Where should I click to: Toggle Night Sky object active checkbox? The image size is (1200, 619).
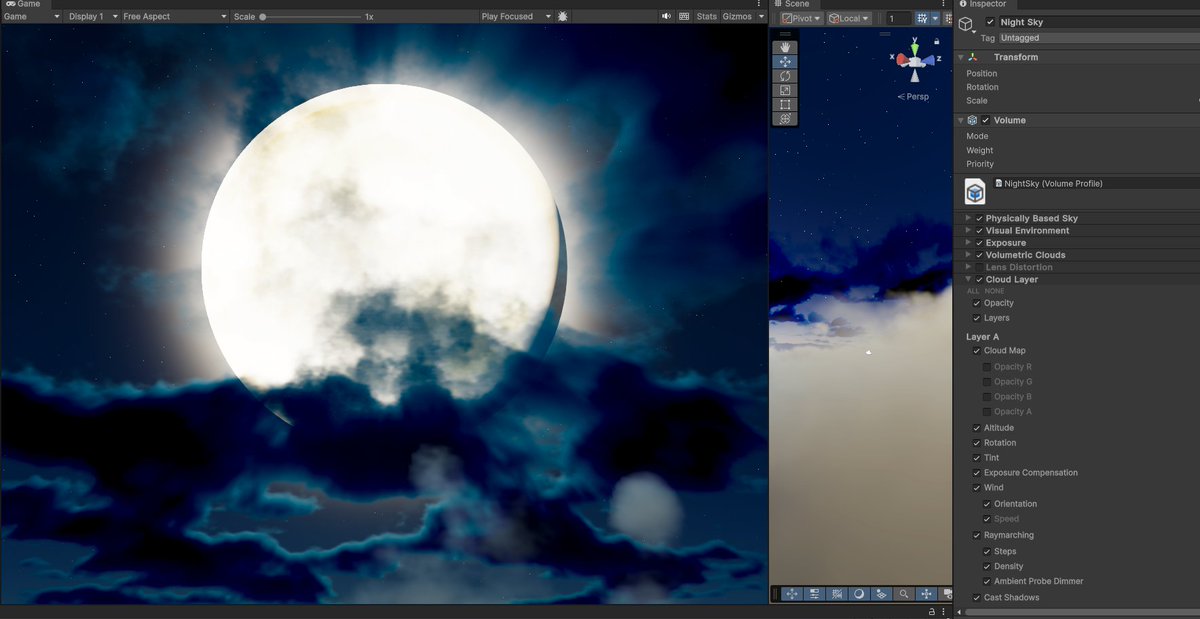[x=991, y=22]
